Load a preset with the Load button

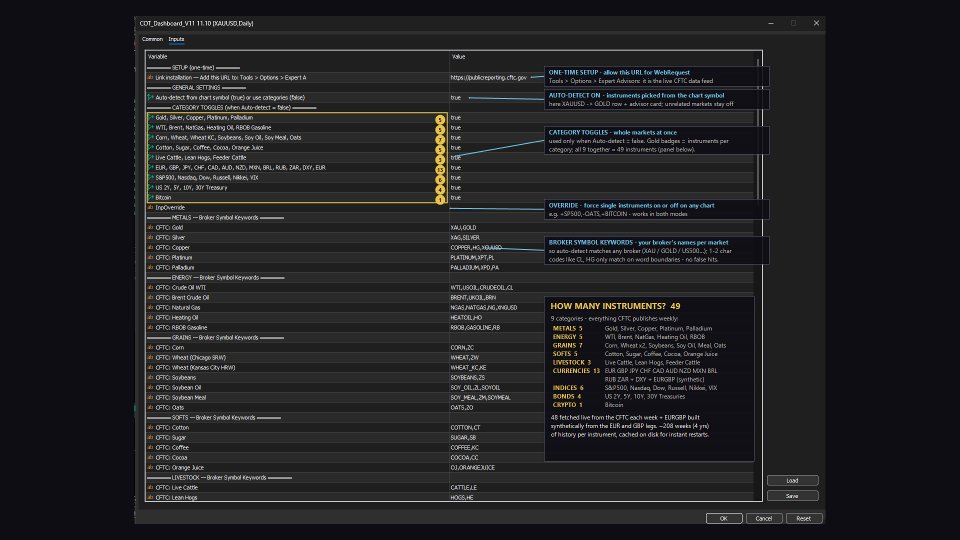coord(792,481)
